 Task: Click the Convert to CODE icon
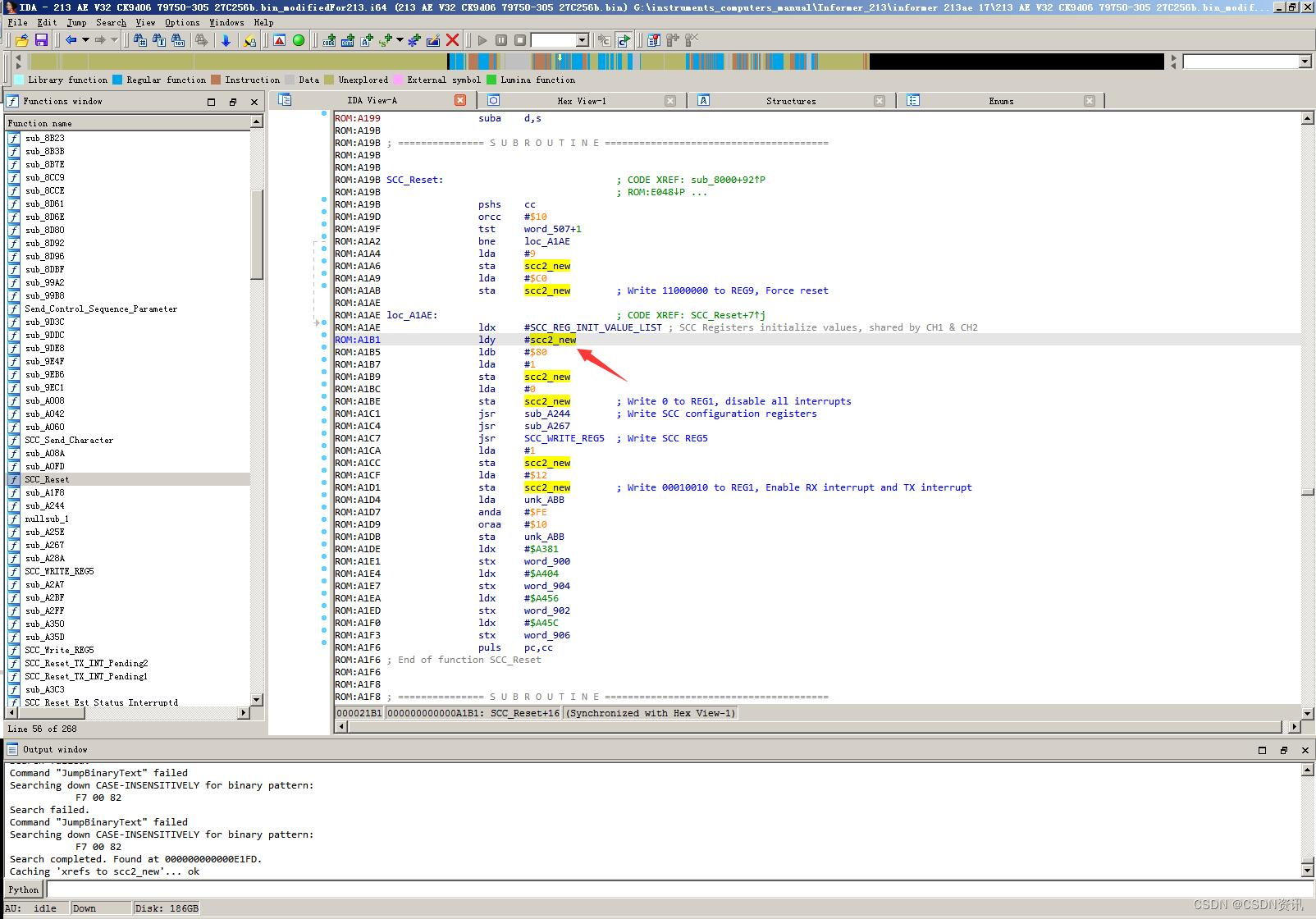[x=329, y=40]
